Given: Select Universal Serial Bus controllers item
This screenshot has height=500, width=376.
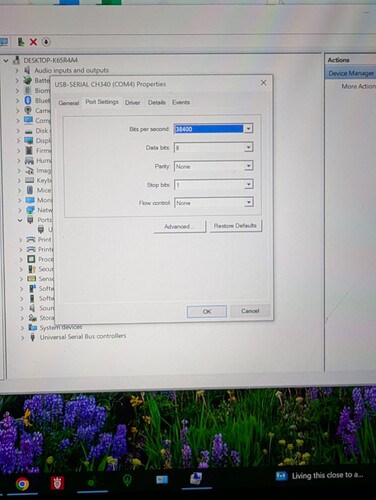Looking at the screenshot, I should [83, 336].
